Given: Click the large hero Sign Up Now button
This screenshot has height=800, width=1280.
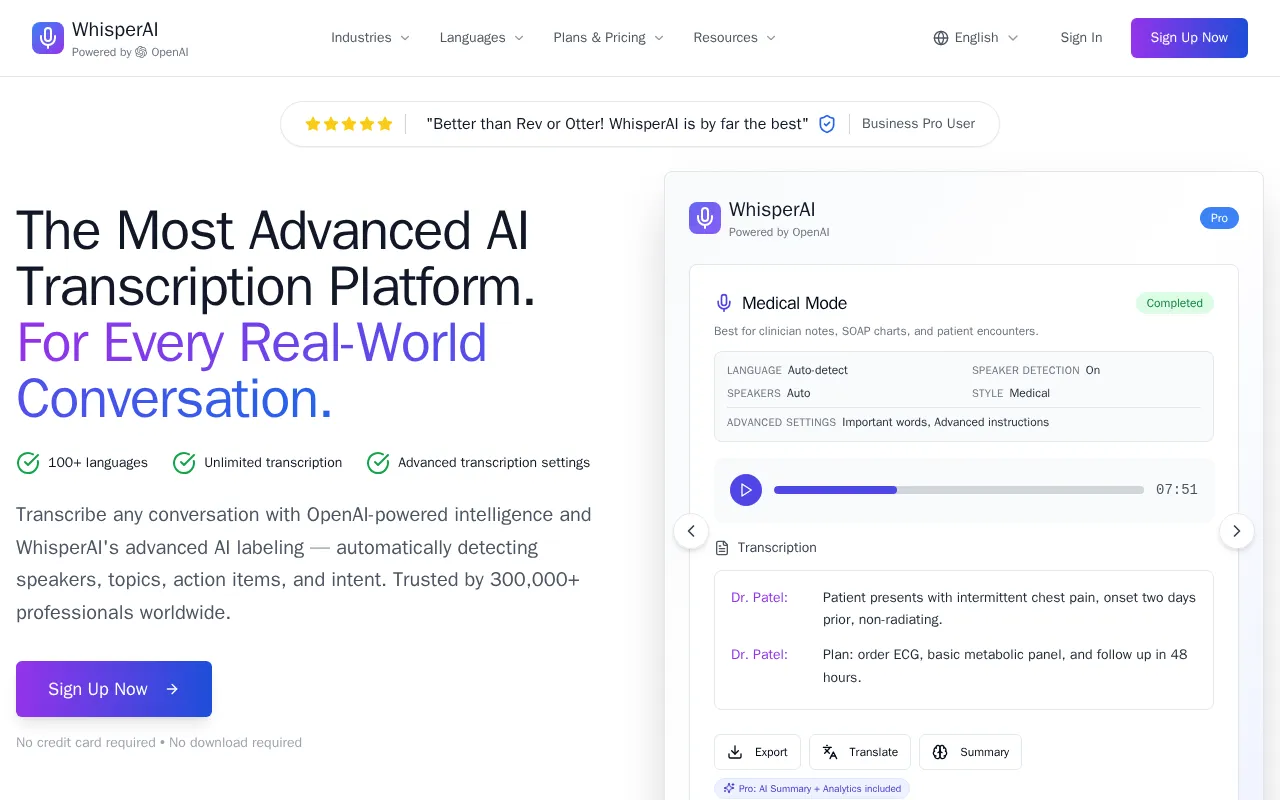Looking at the screenshot, I should click(x=114, y=689).
